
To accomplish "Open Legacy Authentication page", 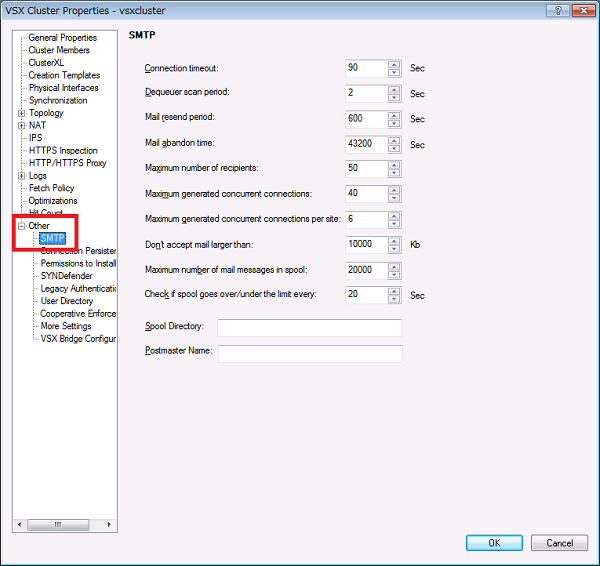I will point(78,289).
